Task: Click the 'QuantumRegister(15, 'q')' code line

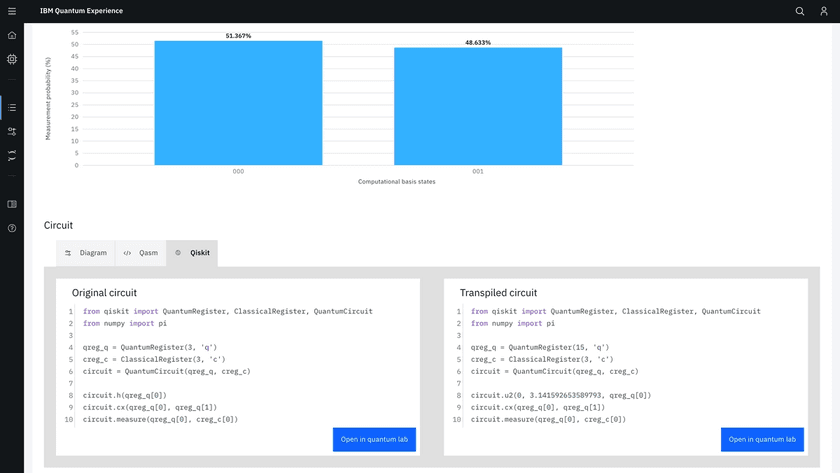Action: point(540,347)
